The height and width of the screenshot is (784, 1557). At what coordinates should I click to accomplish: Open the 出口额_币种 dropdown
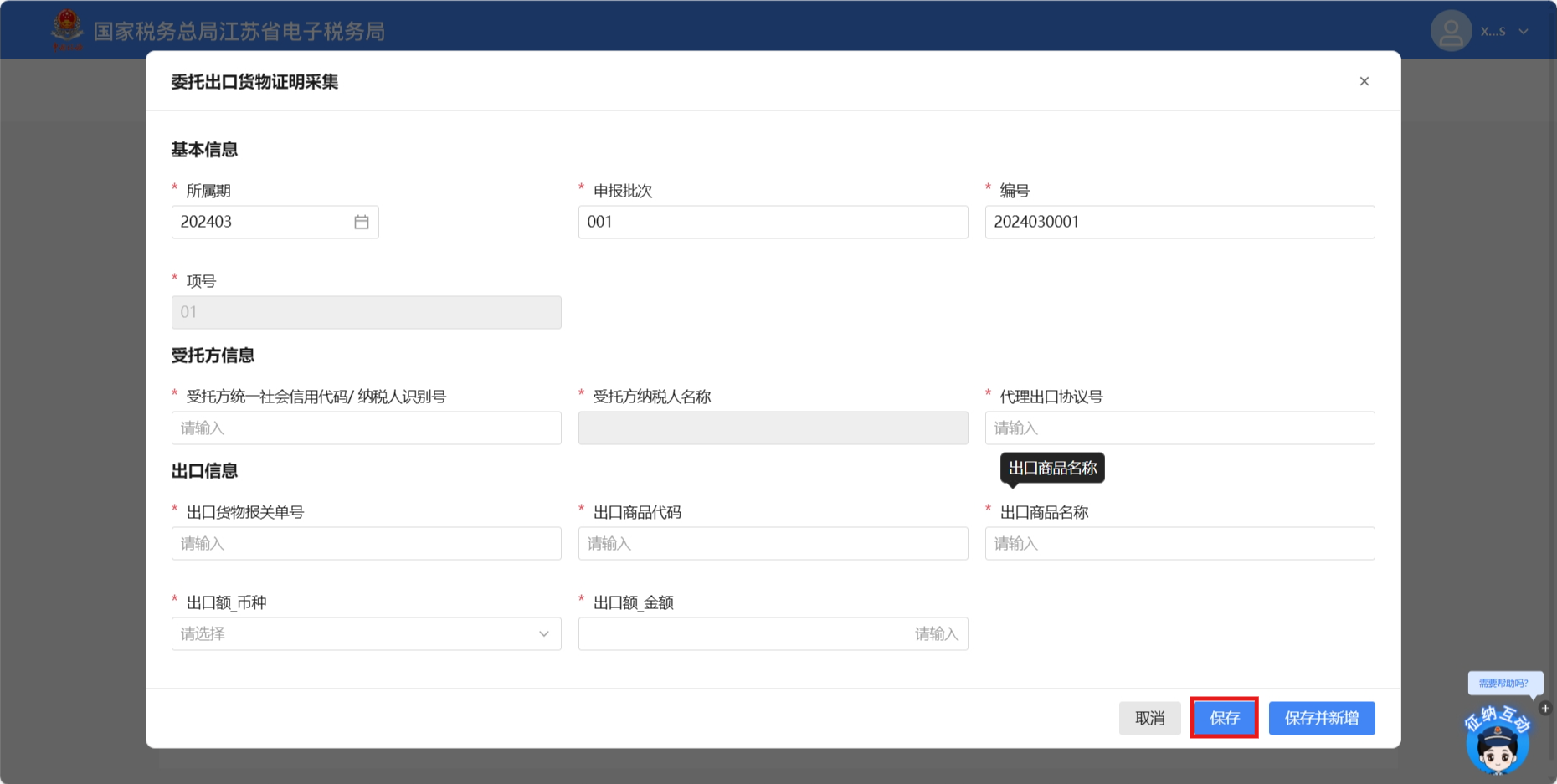pyautogui.click(x=366, y=634)
